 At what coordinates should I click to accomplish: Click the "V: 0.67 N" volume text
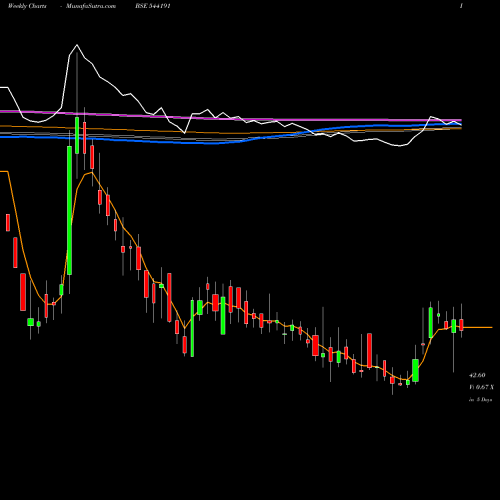coord(481,387)
